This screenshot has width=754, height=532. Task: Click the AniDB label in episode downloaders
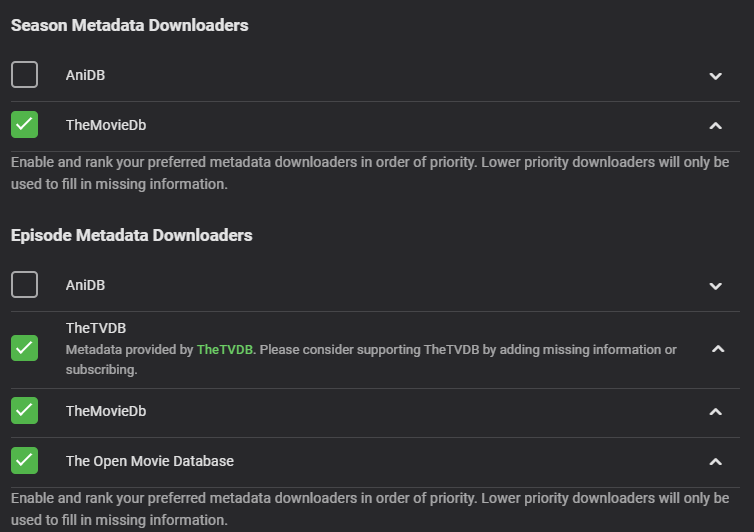pyautogui.click(x=85, y=285)
